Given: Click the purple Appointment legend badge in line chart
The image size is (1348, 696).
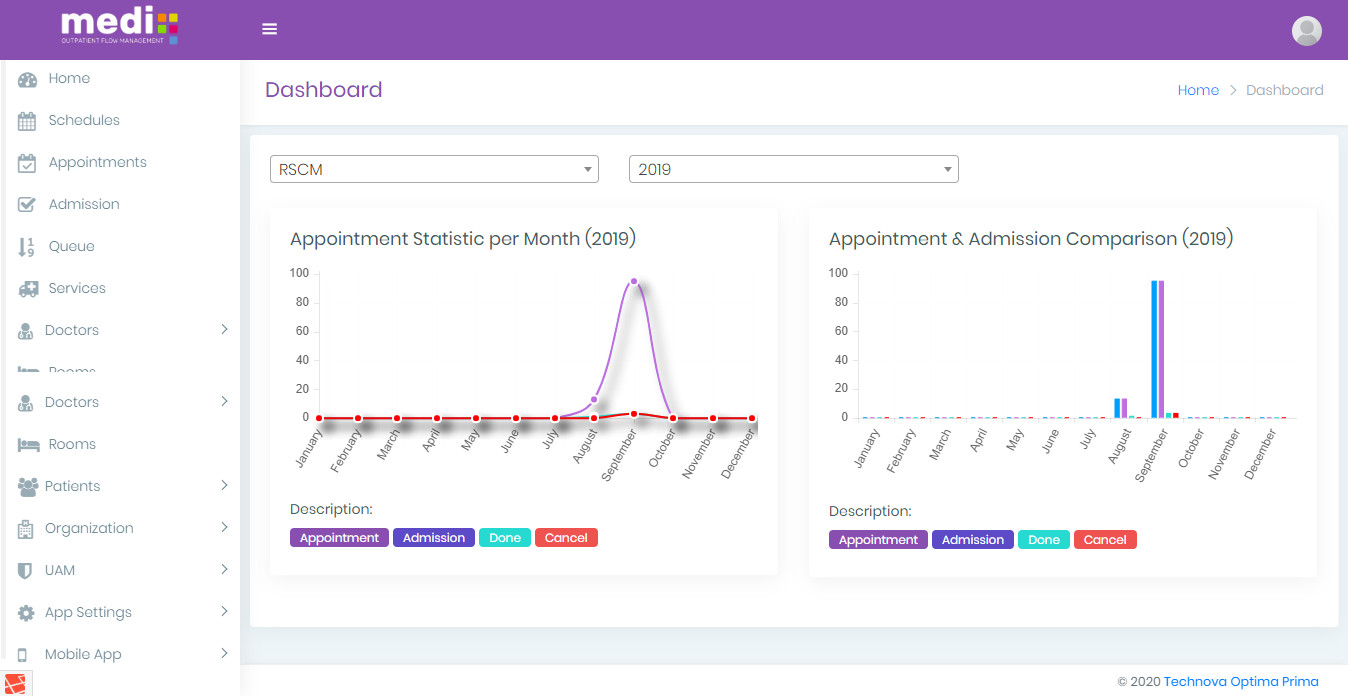Looking at the screenshot, I should [x=339, y=538].
